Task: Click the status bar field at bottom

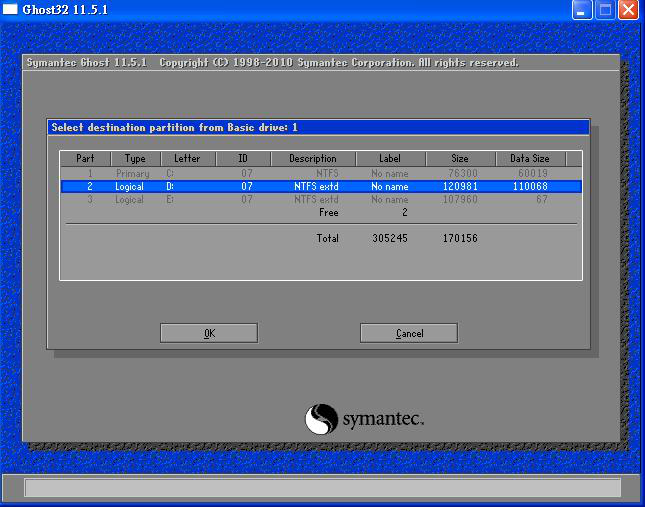Action: point(322,487)
